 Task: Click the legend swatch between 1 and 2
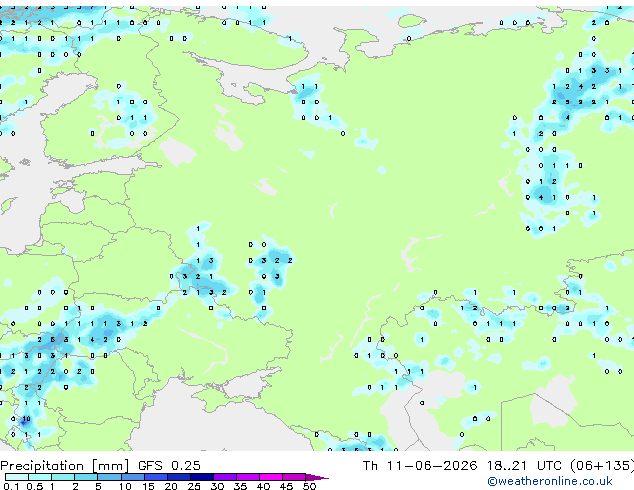tap(63, 477)
